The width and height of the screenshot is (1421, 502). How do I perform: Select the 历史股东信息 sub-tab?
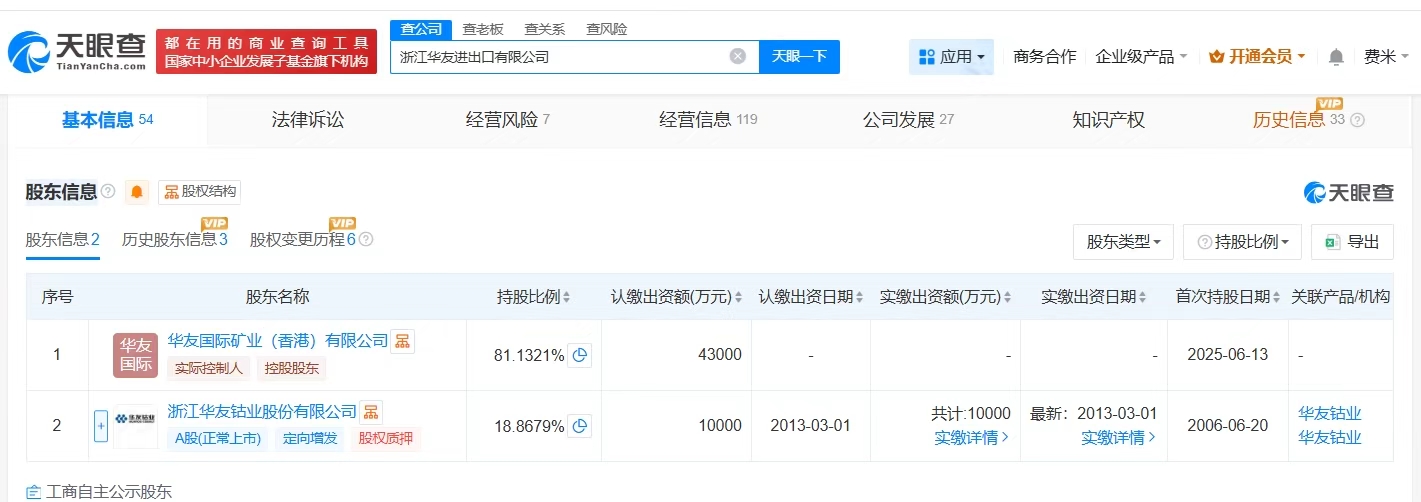175,240
